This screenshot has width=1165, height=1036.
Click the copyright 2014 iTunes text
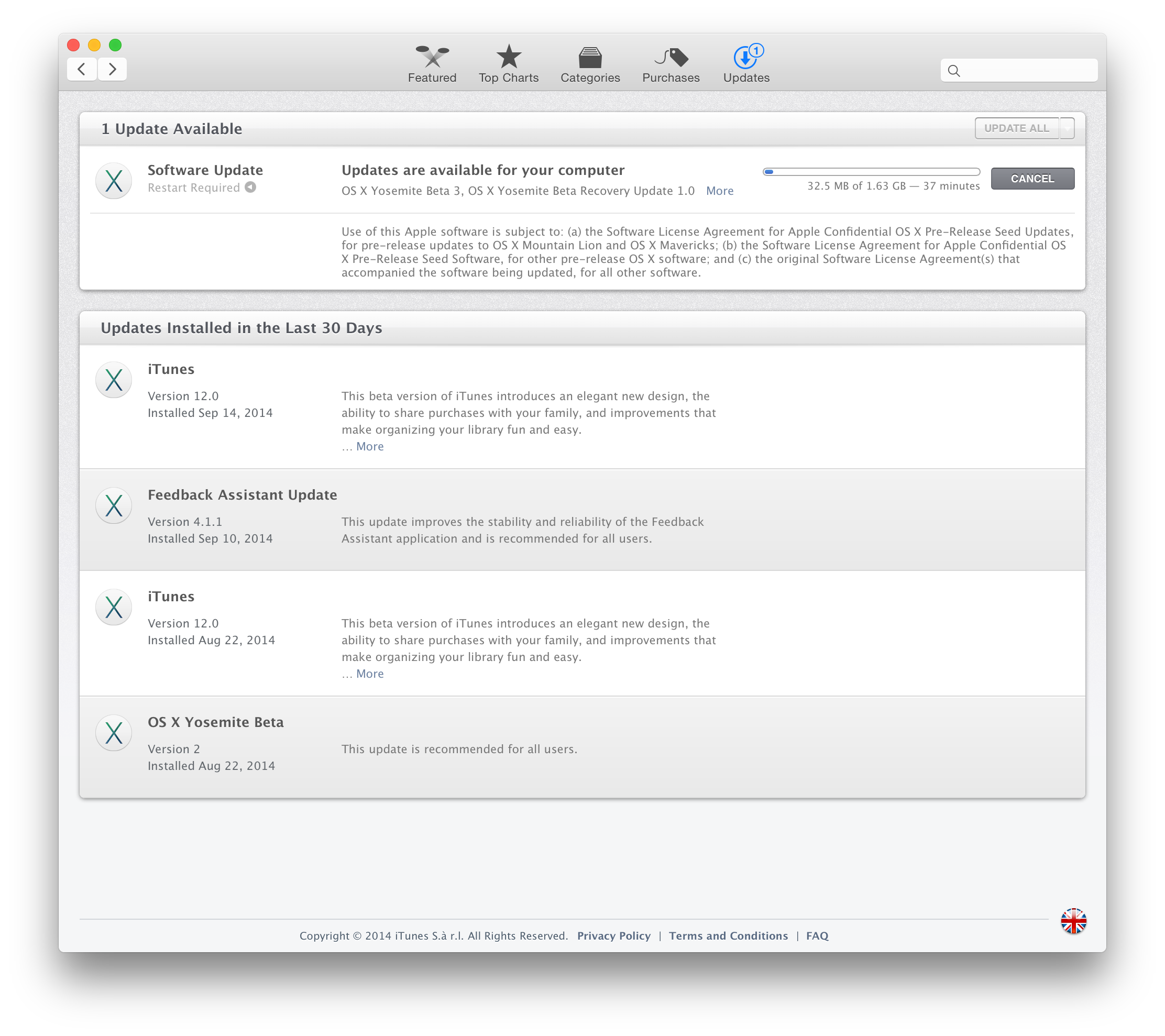click(x=434, y=936)
